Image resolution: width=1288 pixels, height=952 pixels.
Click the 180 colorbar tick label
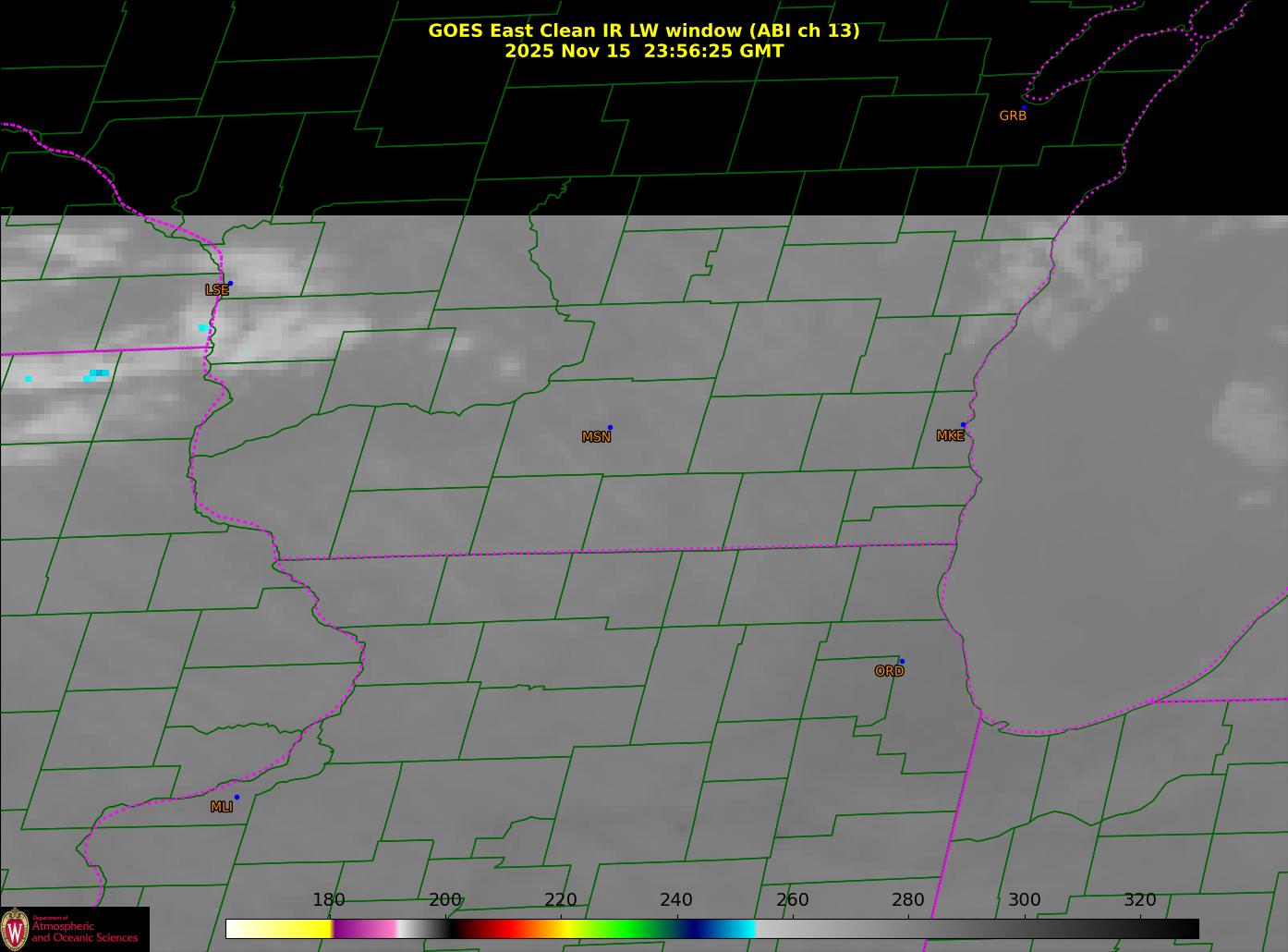click(329, 900)
